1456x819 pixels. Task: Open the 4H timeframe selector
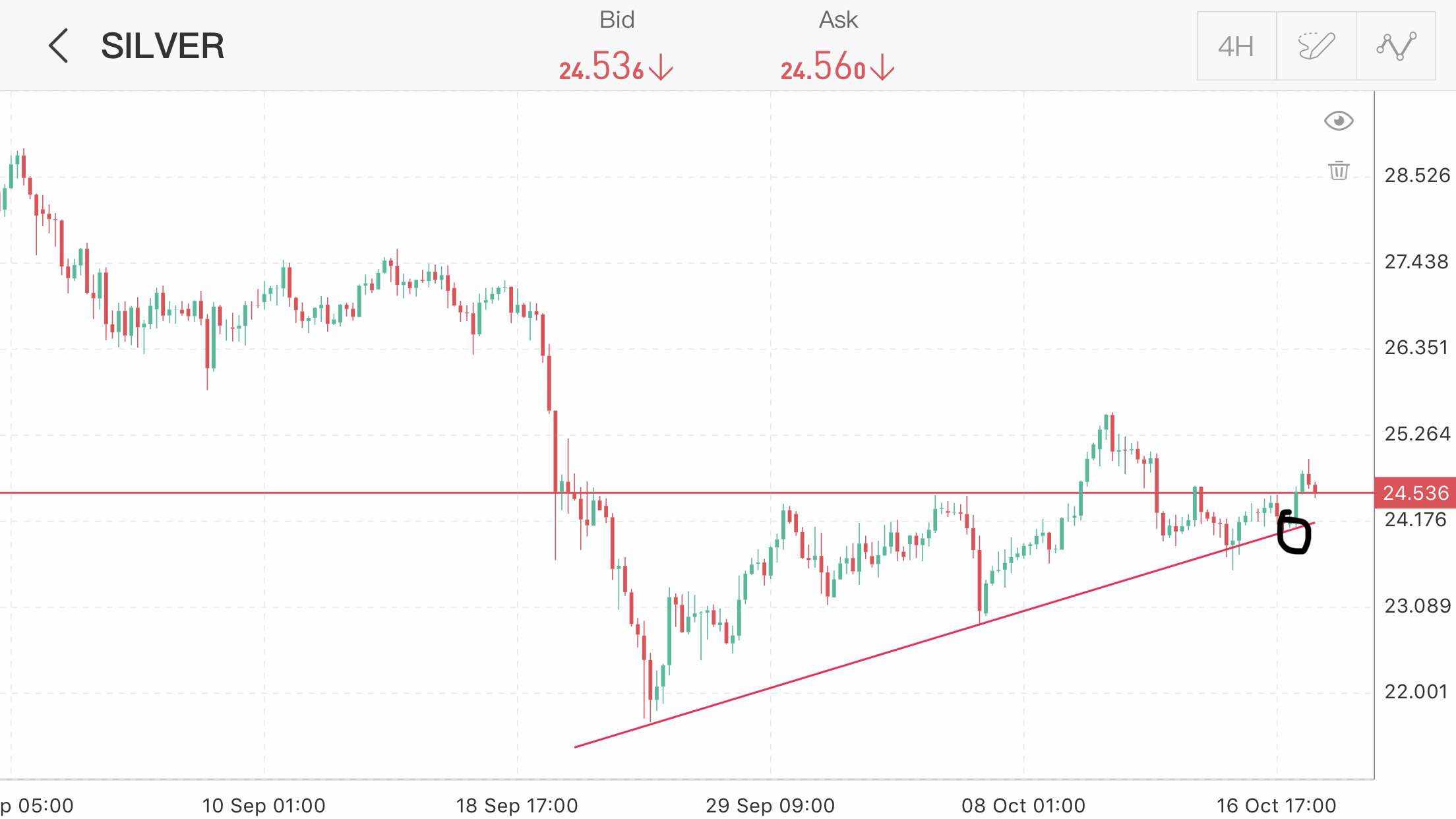(1236, 46)
